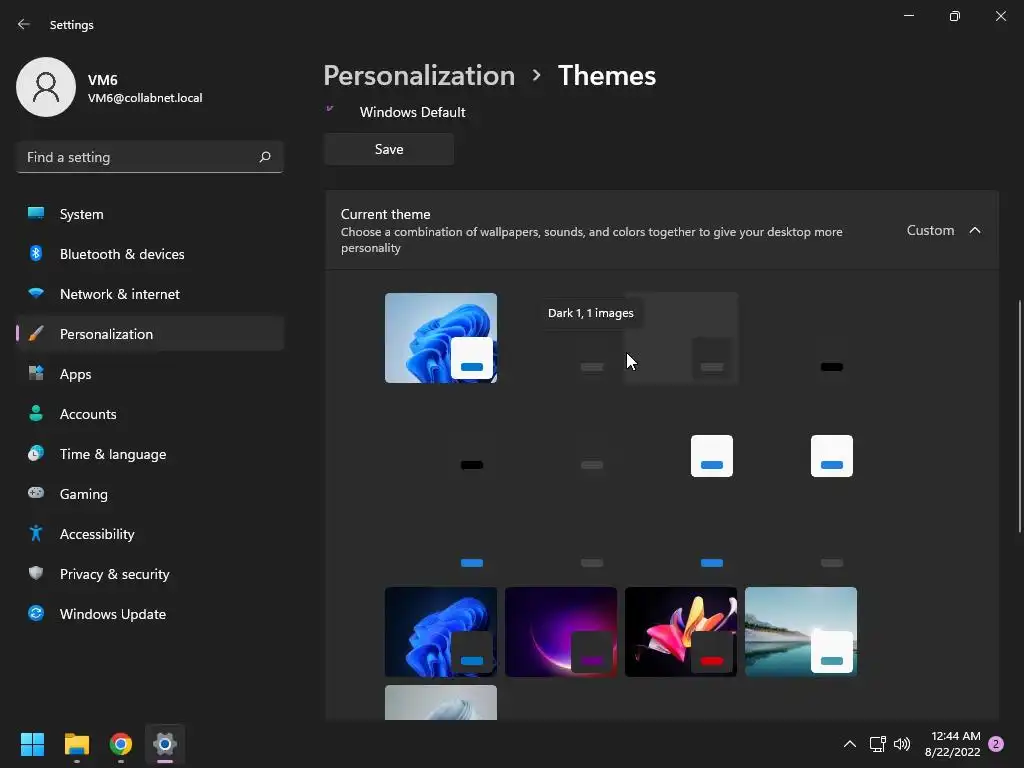Click the Accessibility figure icon

[x=36, y=534]
